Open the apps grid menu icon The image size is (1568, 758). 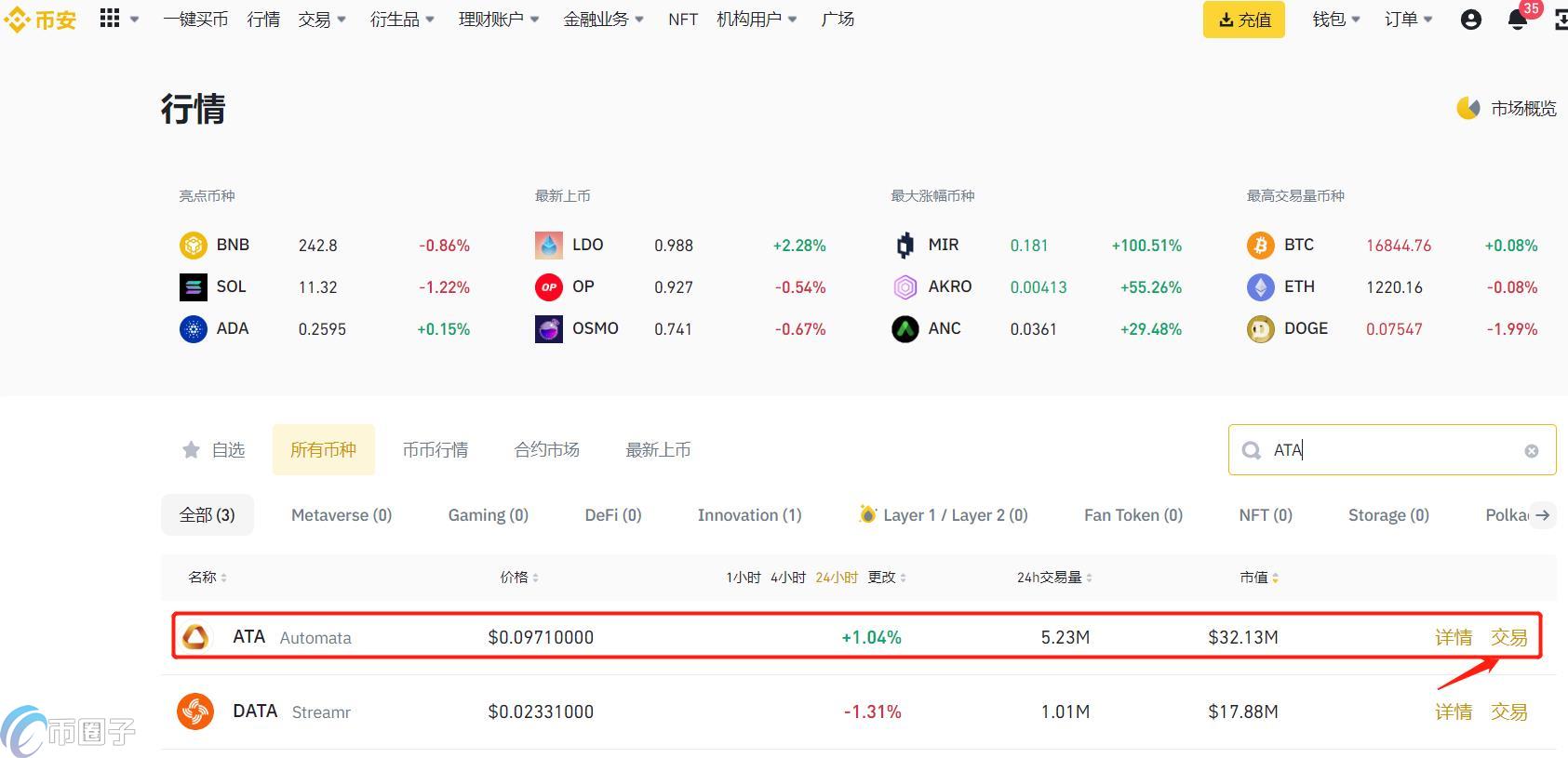point(110,19)
